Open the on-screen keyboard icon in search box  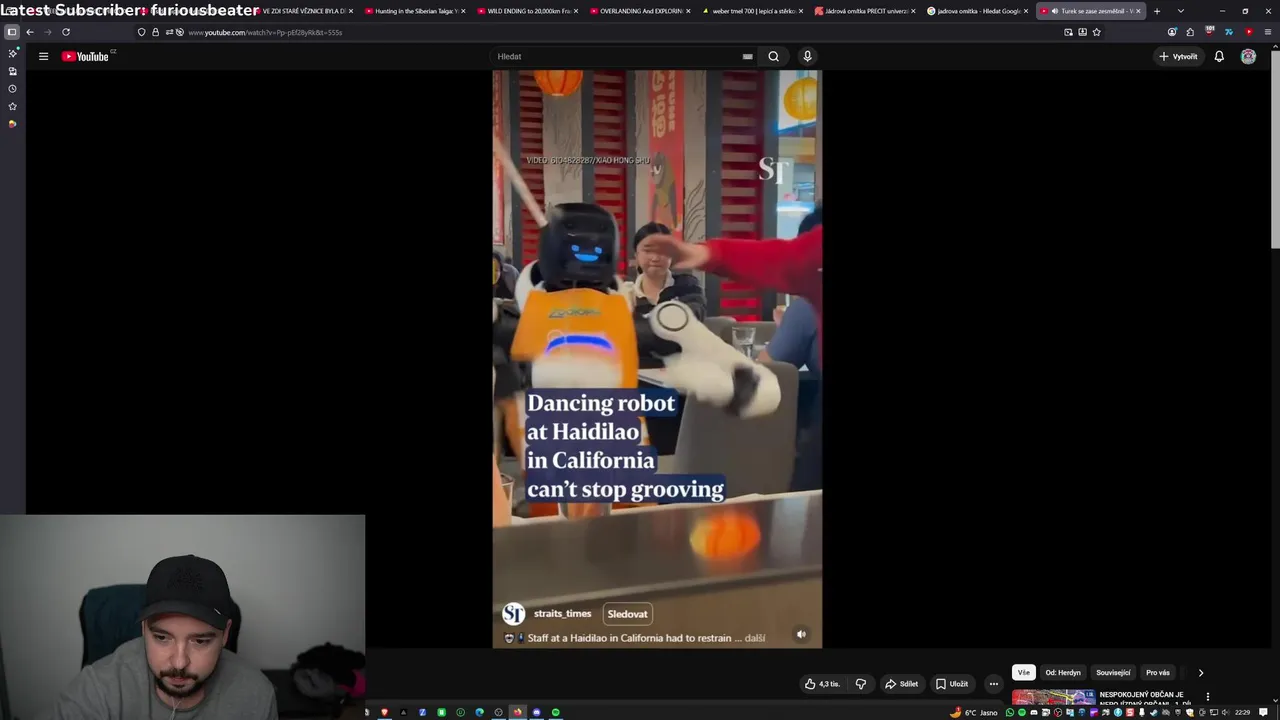pyautogui.click(x=747, y=56)
